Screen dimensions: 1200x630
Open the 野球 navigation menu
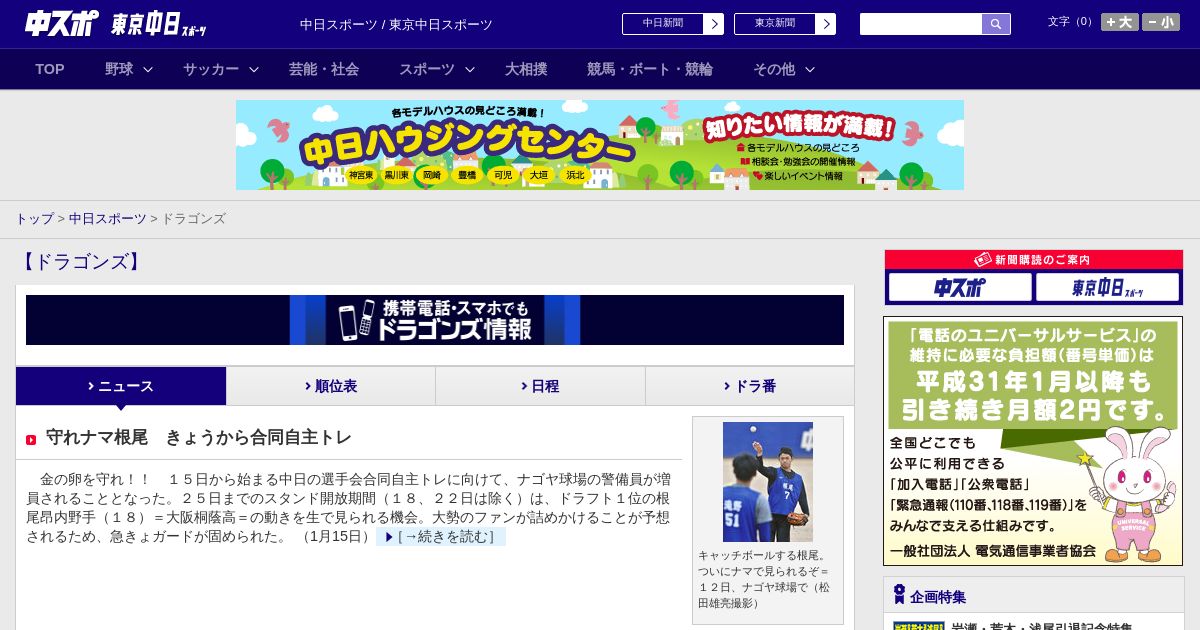click(119, 69)
